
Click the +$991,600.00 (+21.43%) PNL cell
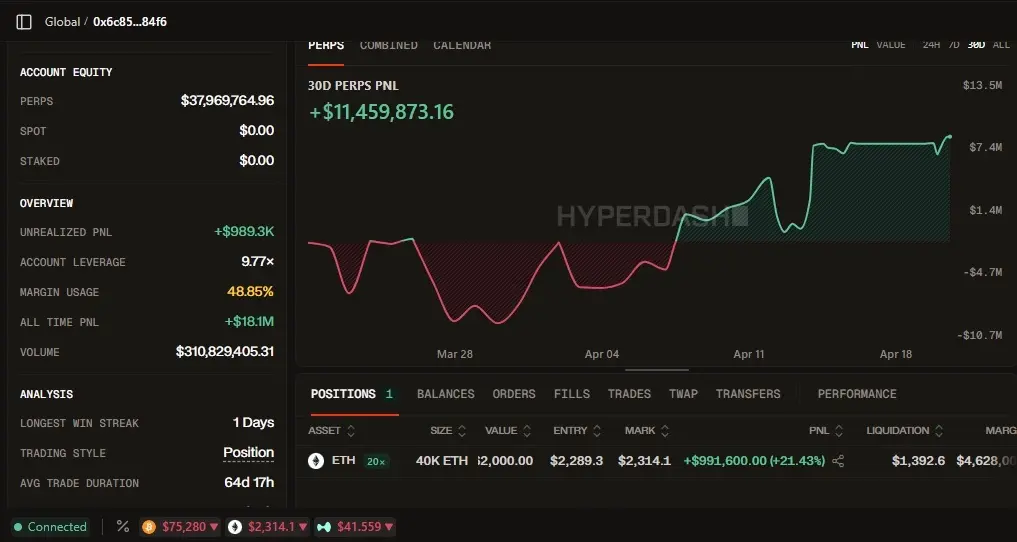tap(754, 461)
